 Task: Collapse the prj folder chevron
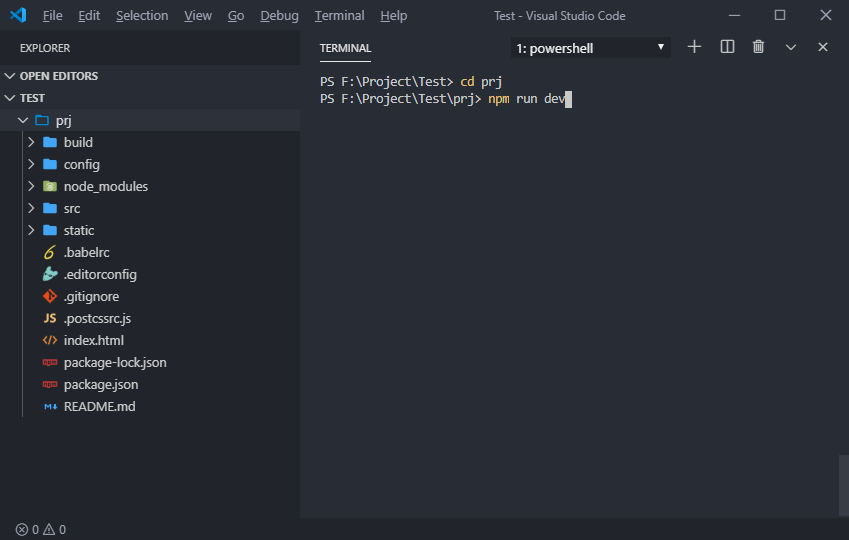point(23,120)
